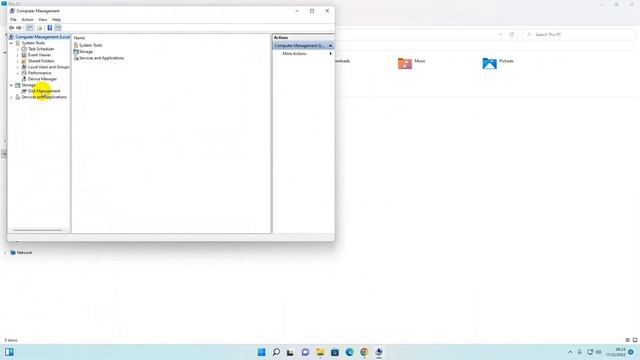The height and width of the screenshot is (360, 640).
Task: Go back using the toolbar back arrow
Action: [11, 28]
